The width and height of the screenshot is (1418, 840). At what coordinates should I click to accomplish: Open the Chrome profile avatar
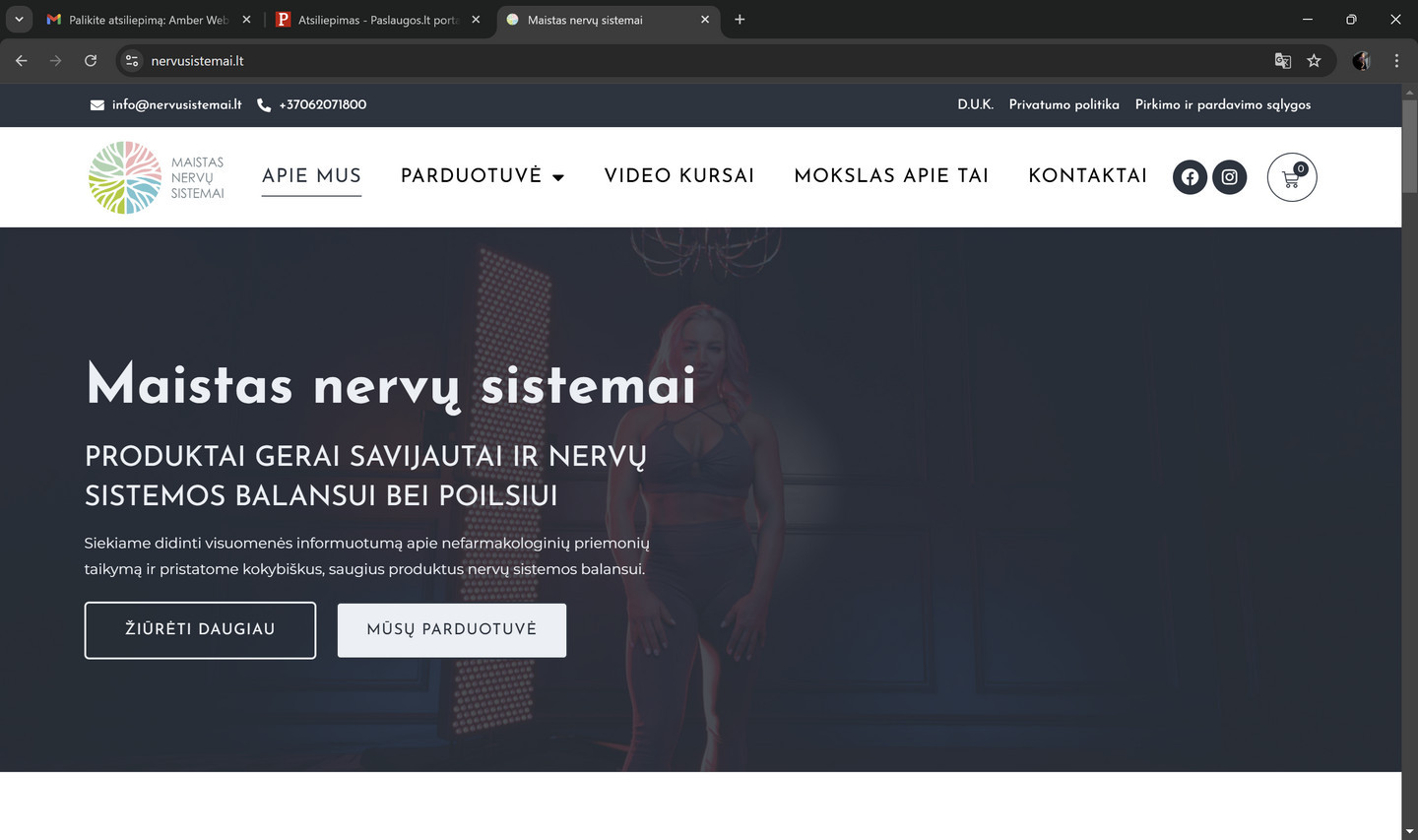click(x=1362, y=61)
